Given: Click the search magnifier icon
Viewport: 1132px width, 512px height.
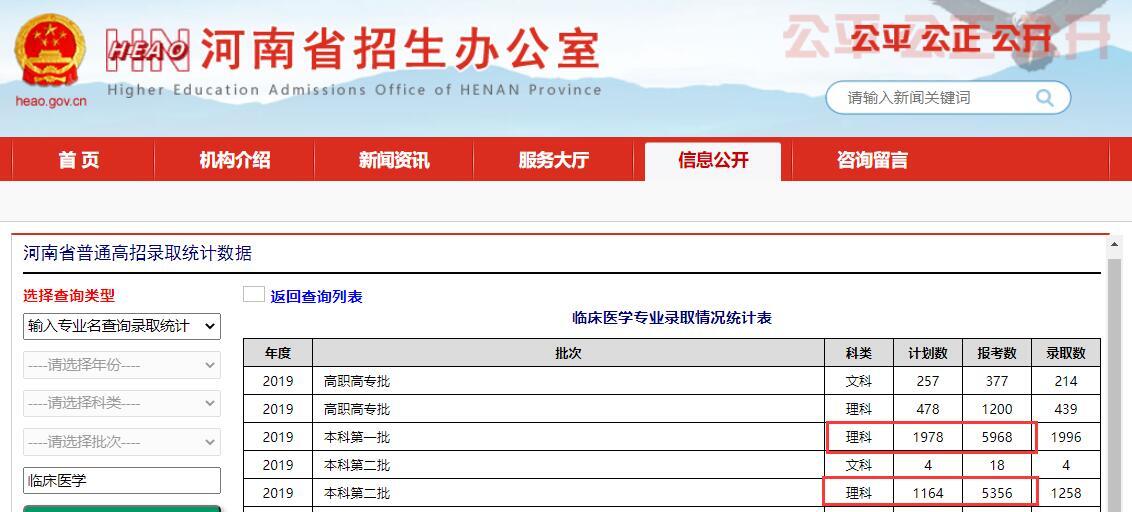Looking at the screenshot, I should click(x=1045, y=98).
